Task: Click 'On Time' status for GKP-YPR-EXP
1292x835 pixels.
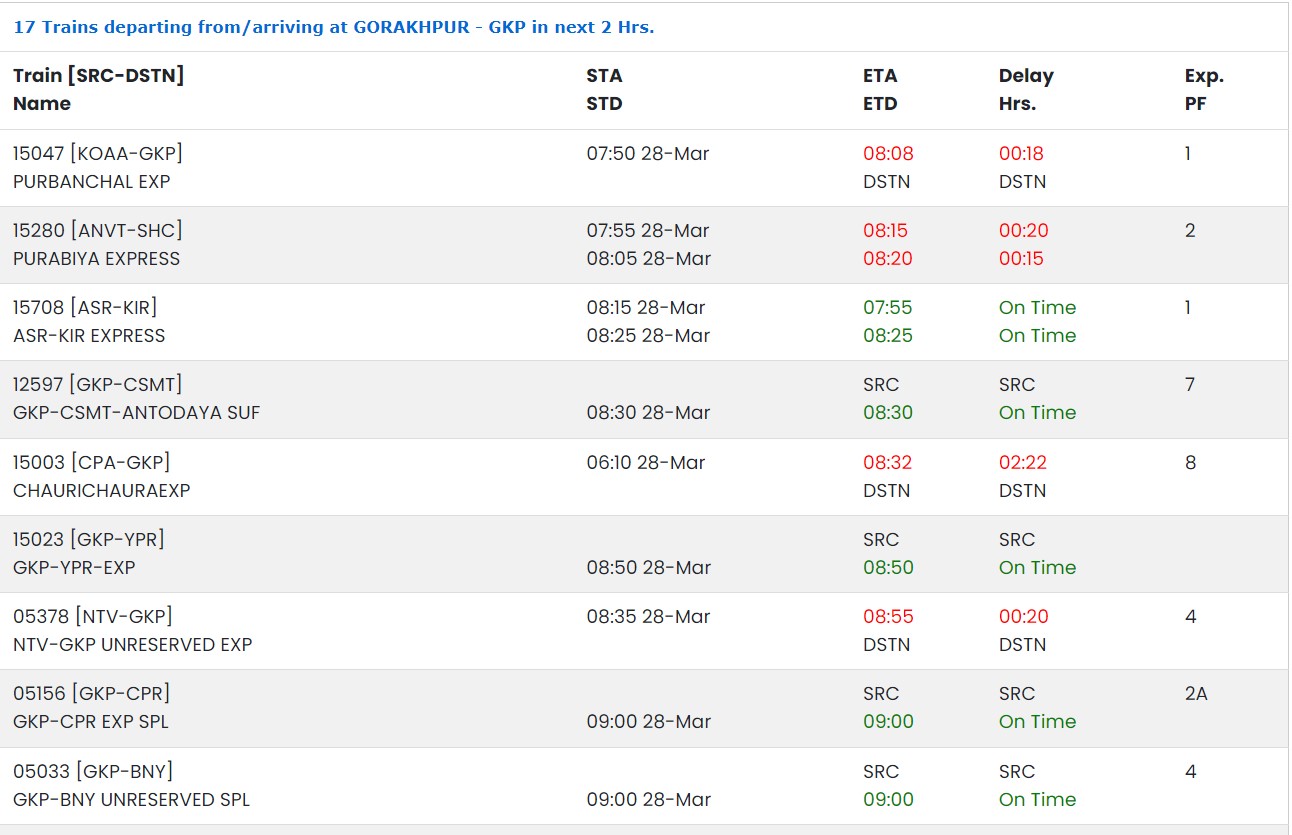Action: [1037, 568]
